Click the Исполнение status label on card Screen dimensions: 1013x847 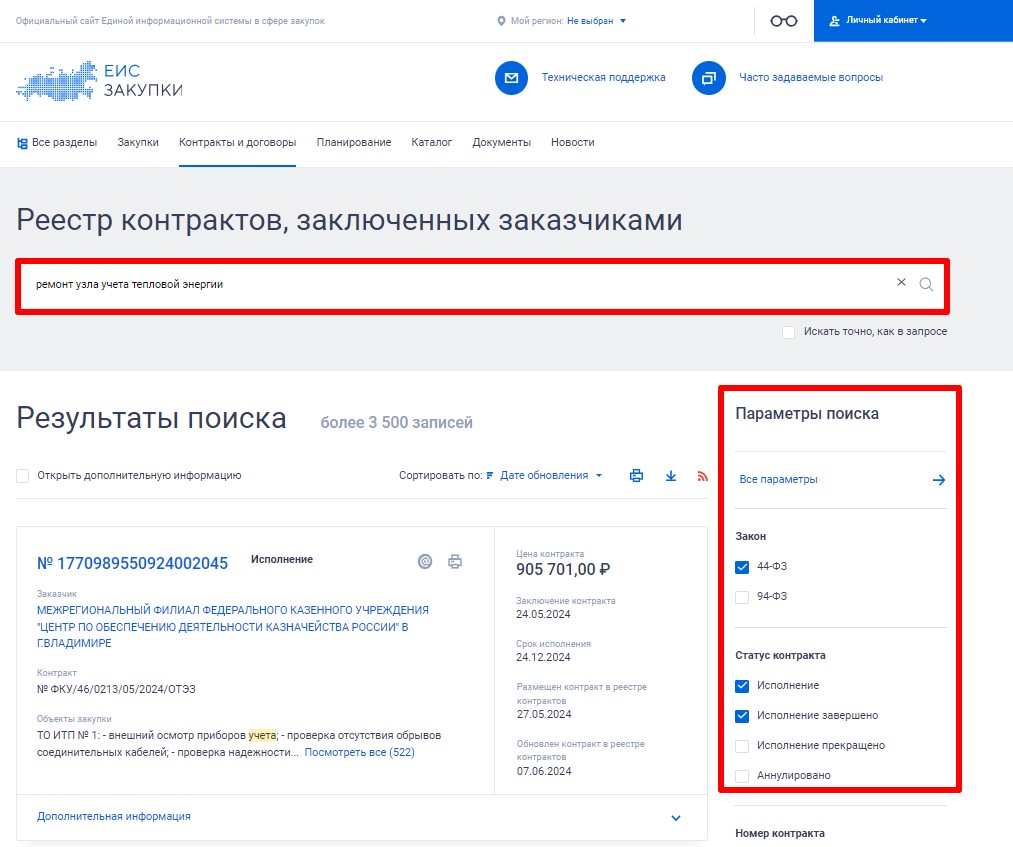282,559
